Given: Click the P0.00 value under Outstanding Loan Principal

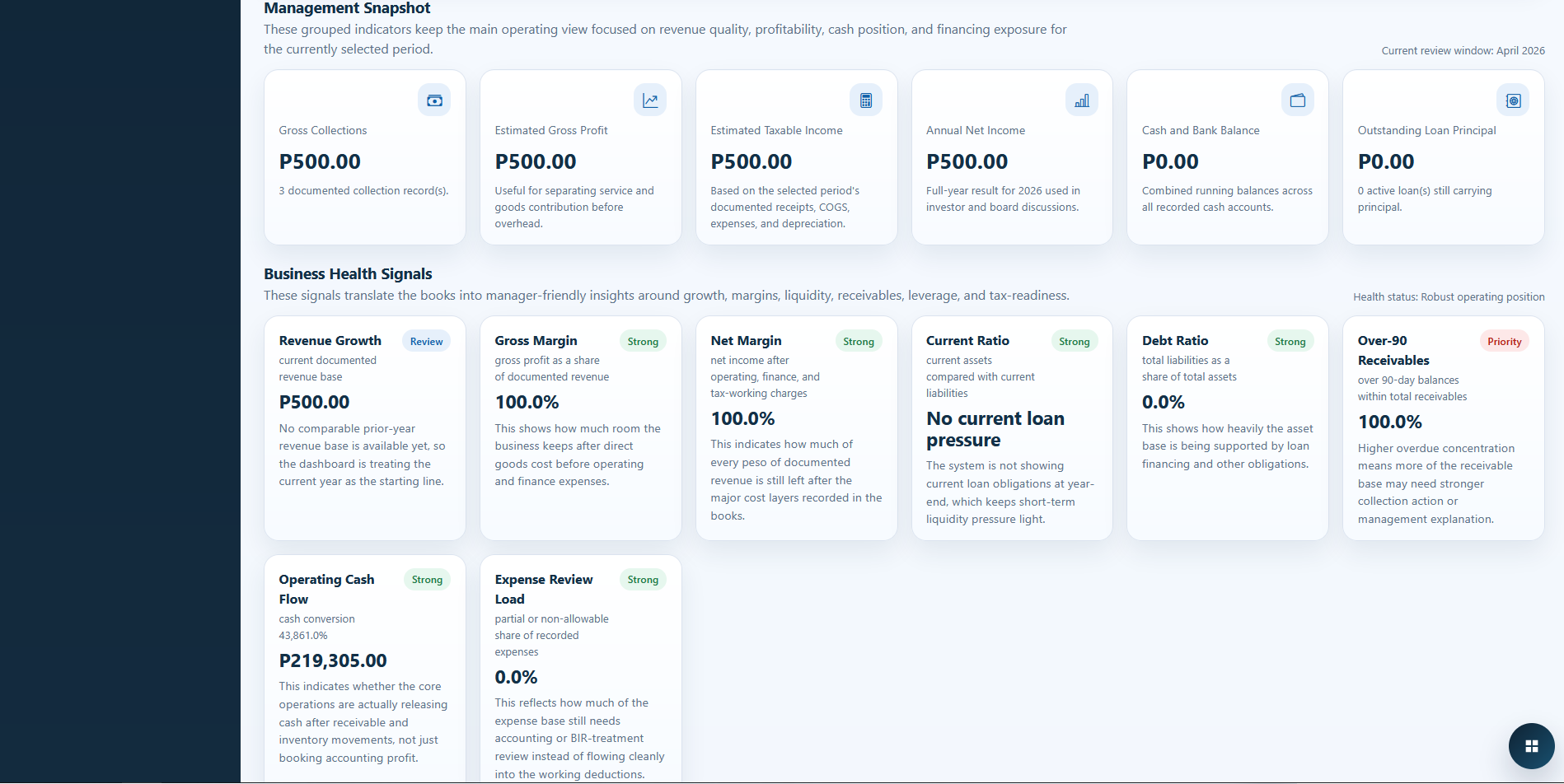Looking at the screenshot, I should [1386, 162].
